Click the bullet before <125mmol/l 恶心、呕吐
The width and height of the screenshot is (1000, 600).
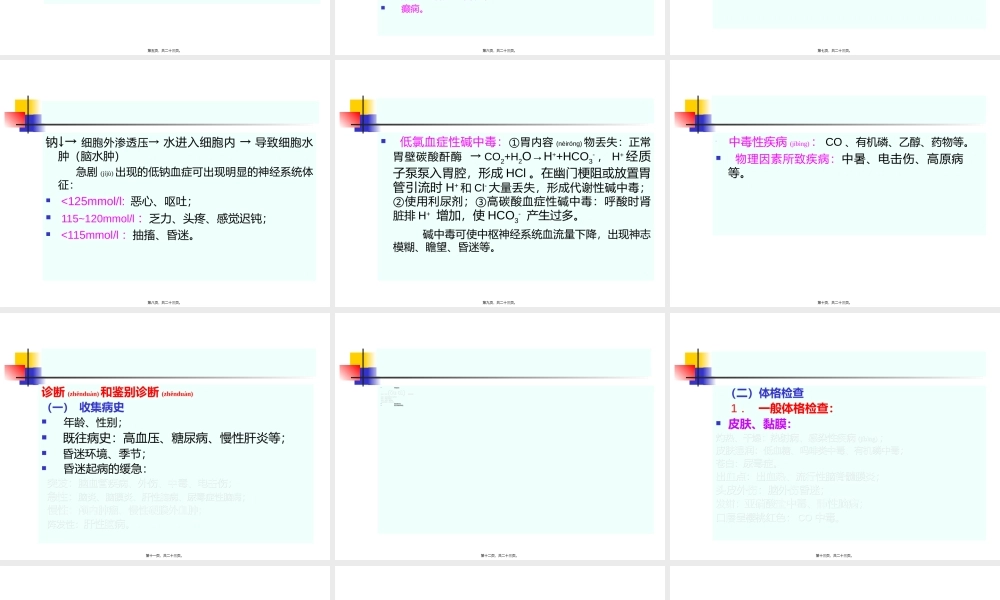click(47, 201)
